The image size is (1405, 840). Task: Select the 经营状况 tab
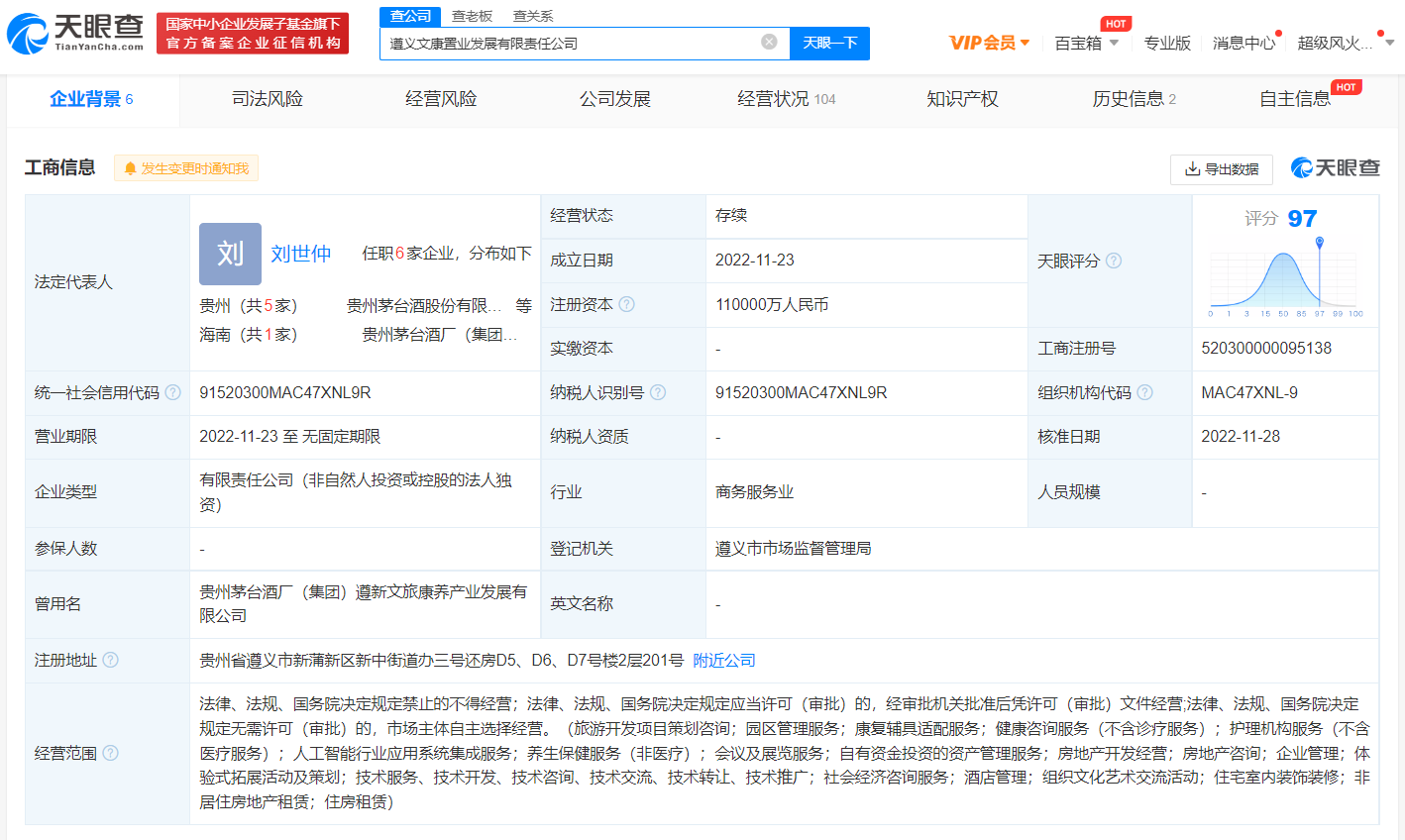[787, 99]
